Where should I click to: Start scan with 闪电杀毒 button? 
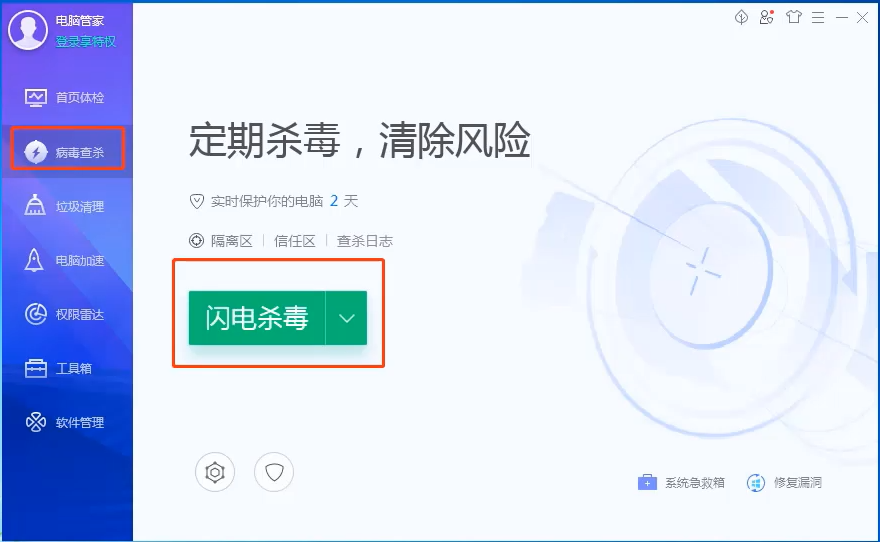[x=257, y=318]
